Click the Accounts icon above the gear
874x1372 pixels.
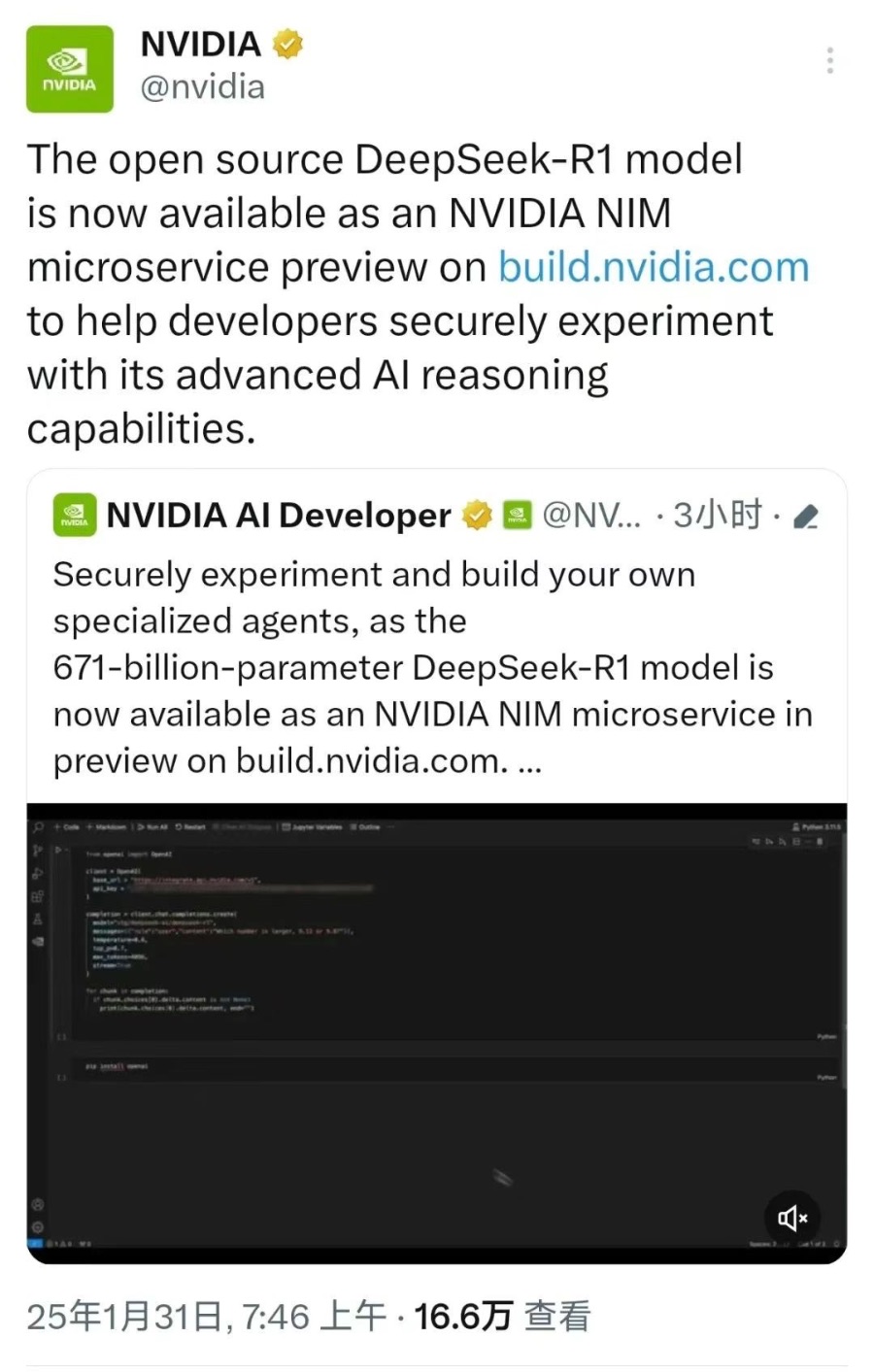click(x=37, y=1204)
